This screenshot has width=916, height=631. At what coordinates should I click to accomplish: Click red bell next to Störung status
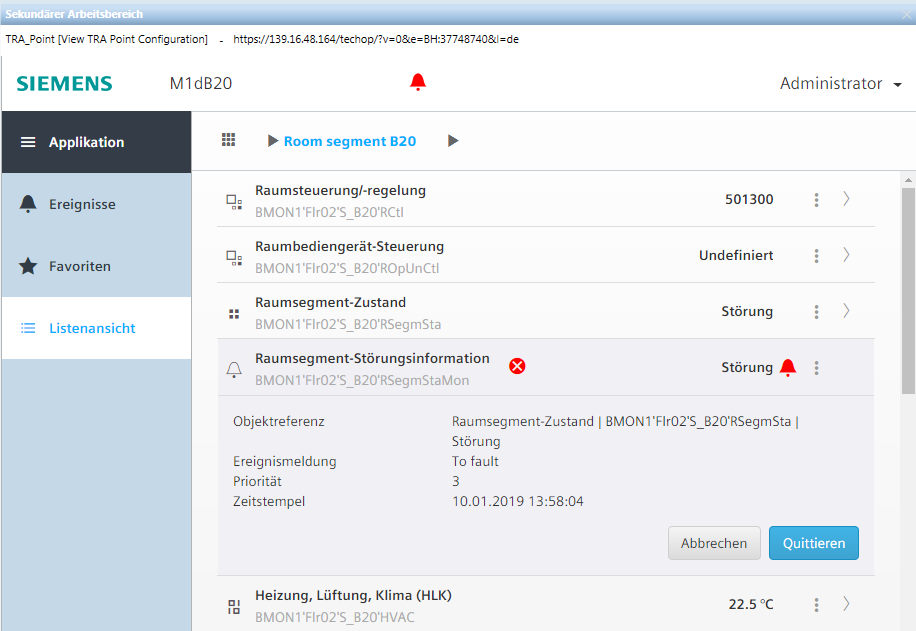(788, 367)
